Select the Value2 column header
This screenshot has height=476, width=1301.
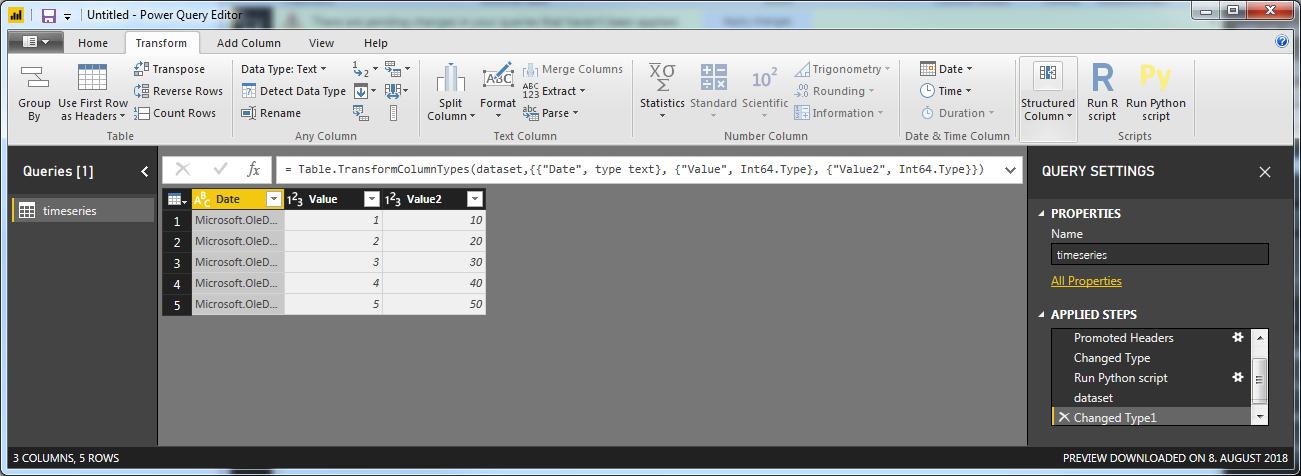coord(434,199)
